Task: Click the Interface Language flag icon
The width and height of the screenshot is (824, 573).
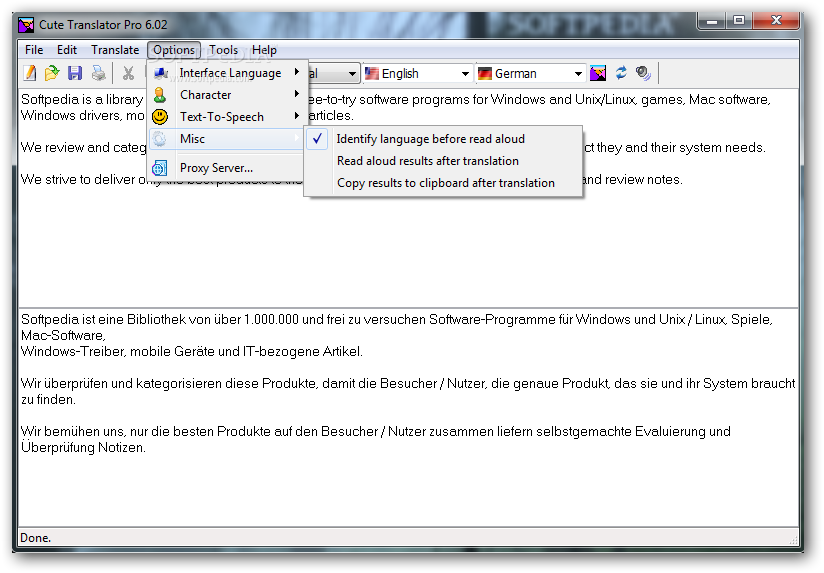Action: pyautogui.click(x=160, y=73)
